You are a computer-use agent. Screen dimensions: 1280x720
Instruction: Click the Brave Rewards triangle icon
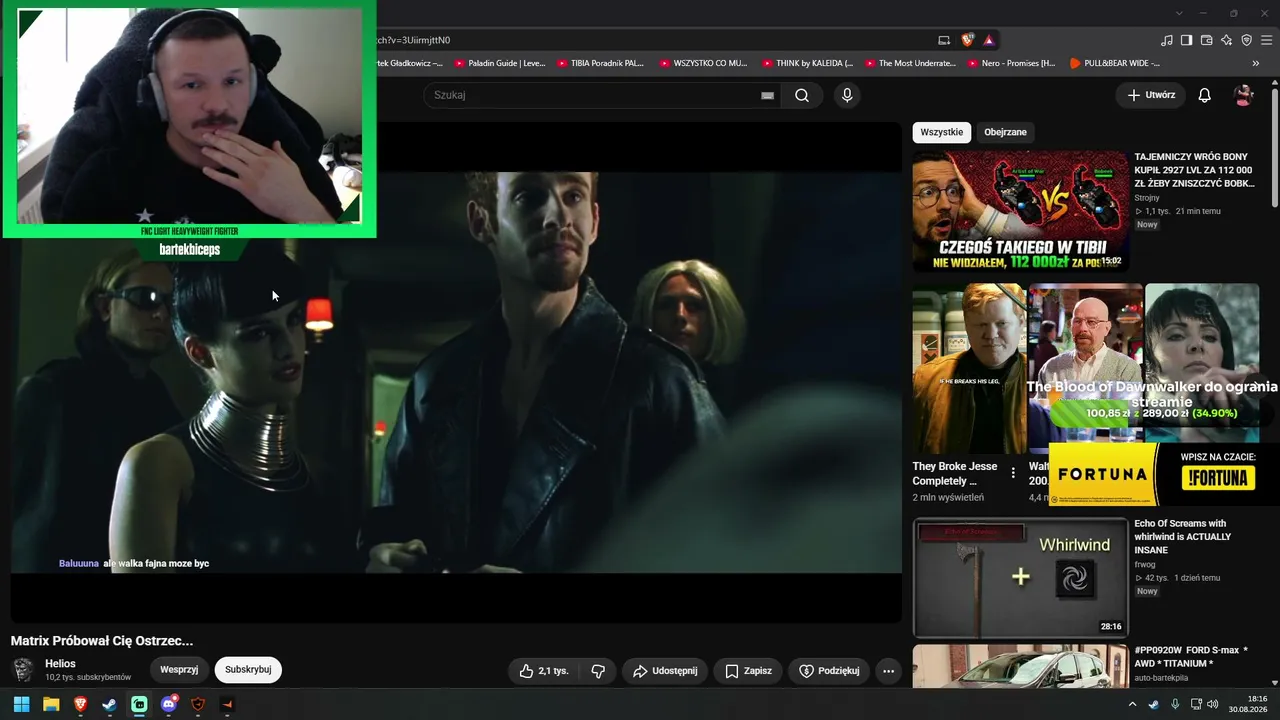[x=989, y=40]
